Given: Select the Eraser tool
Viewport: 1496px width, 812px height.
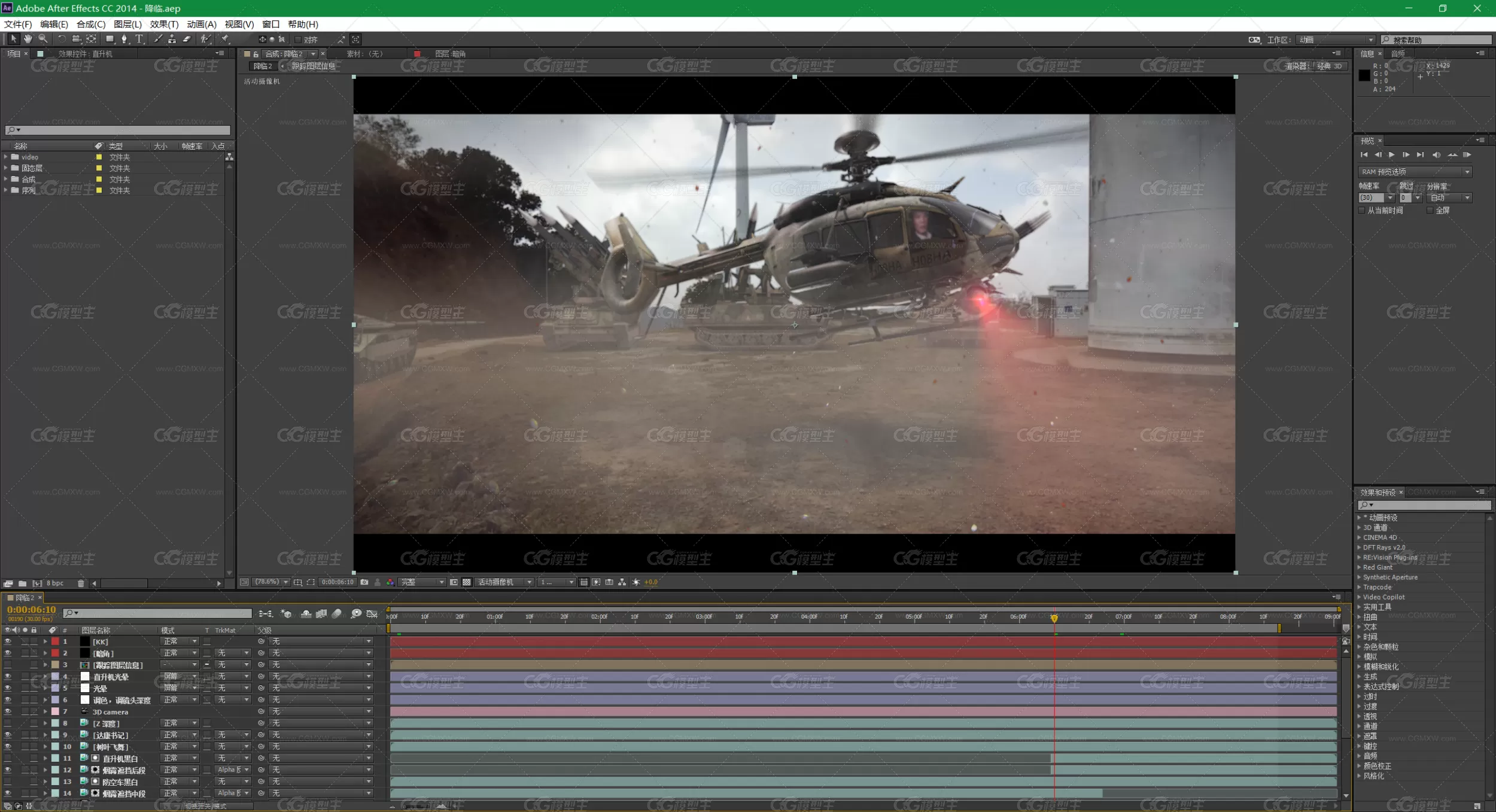Looking at the screenshot, I should pyautogui.click(x=187, y=39).
